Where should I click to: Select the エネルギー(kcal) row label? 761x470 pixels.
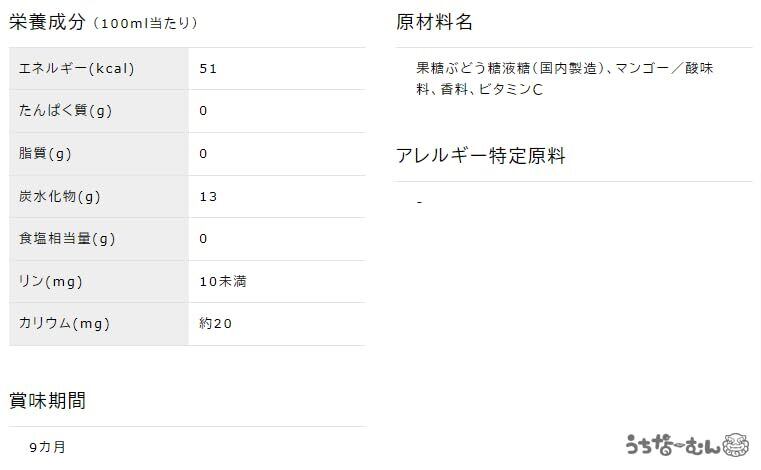click(x=77, y=69)
